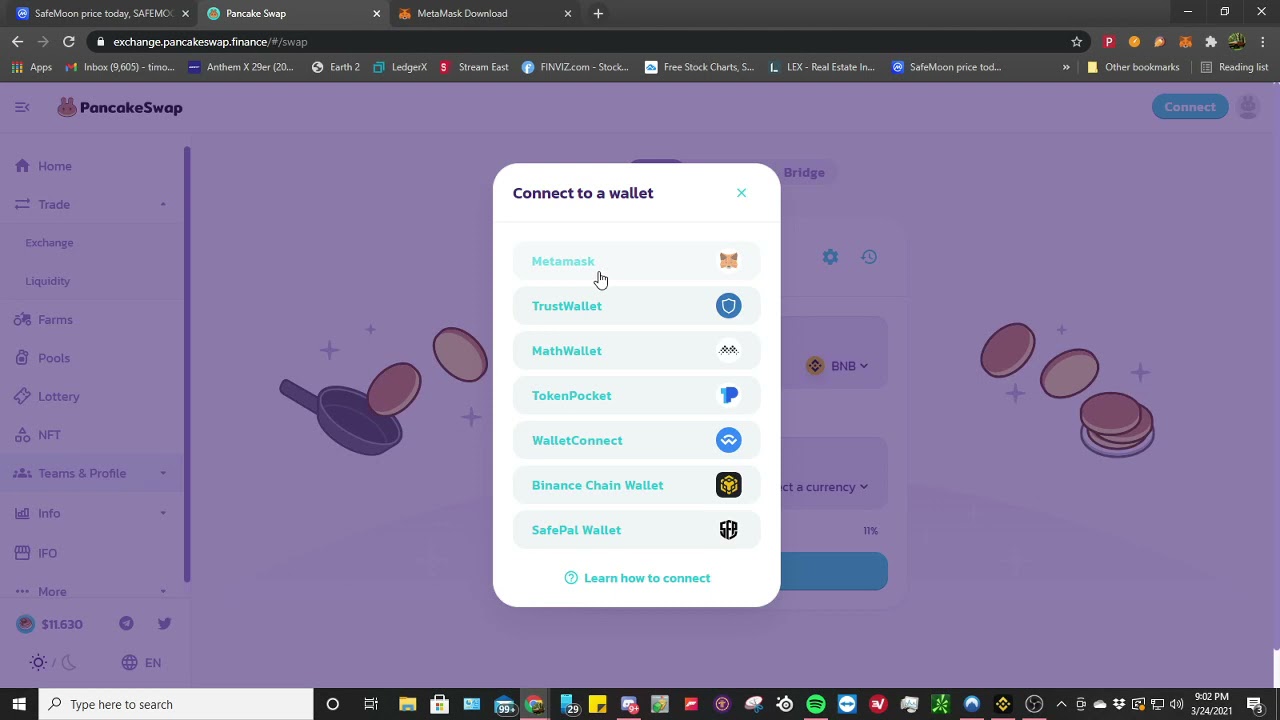Open Spotify from the taskbar
Viewport: 1280px width, 720px height.
[816, 704]
